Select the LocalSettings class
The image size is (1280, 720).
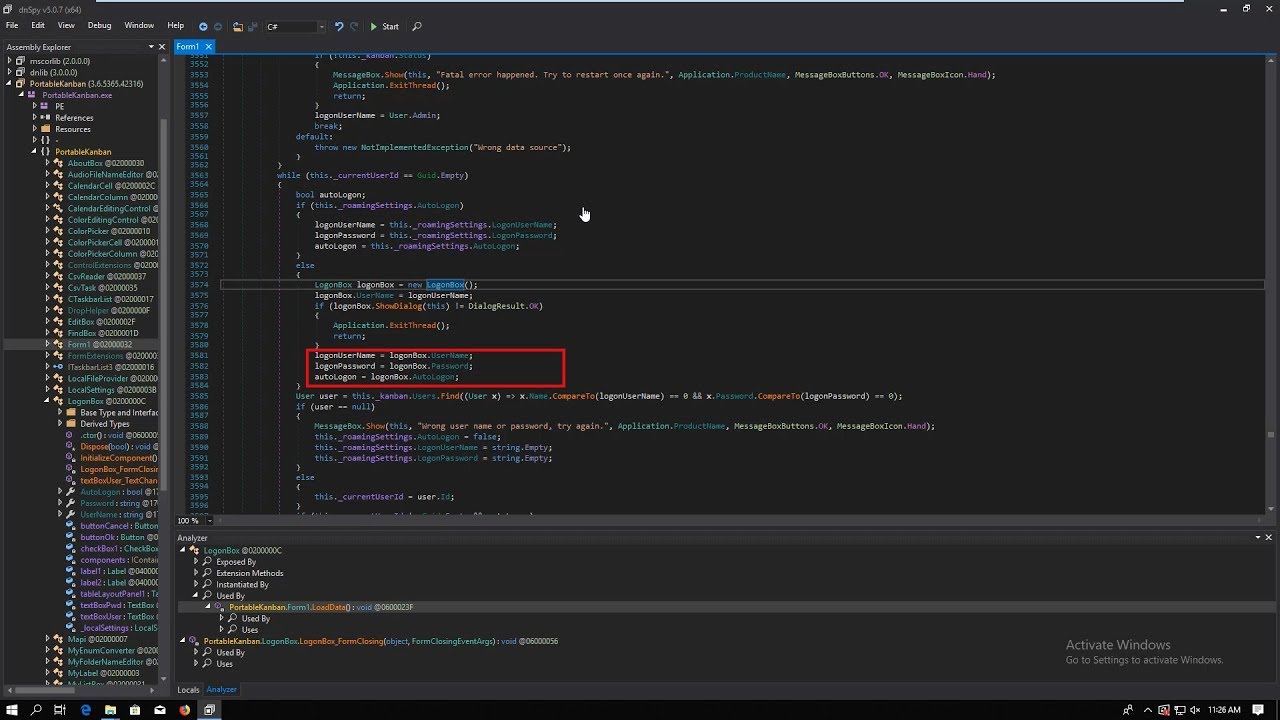112,390
